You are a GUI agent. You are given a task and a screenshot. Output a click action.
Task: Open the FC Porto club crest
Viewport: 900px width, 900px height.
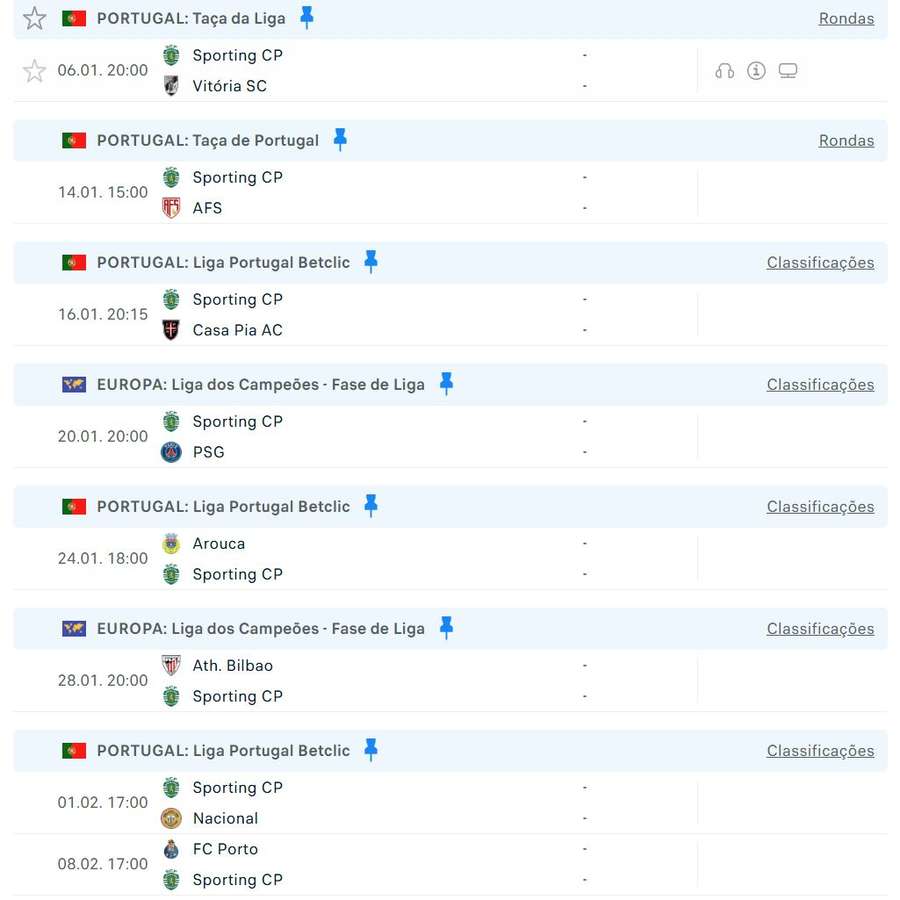pyautogui.click(x=171, y=849)
